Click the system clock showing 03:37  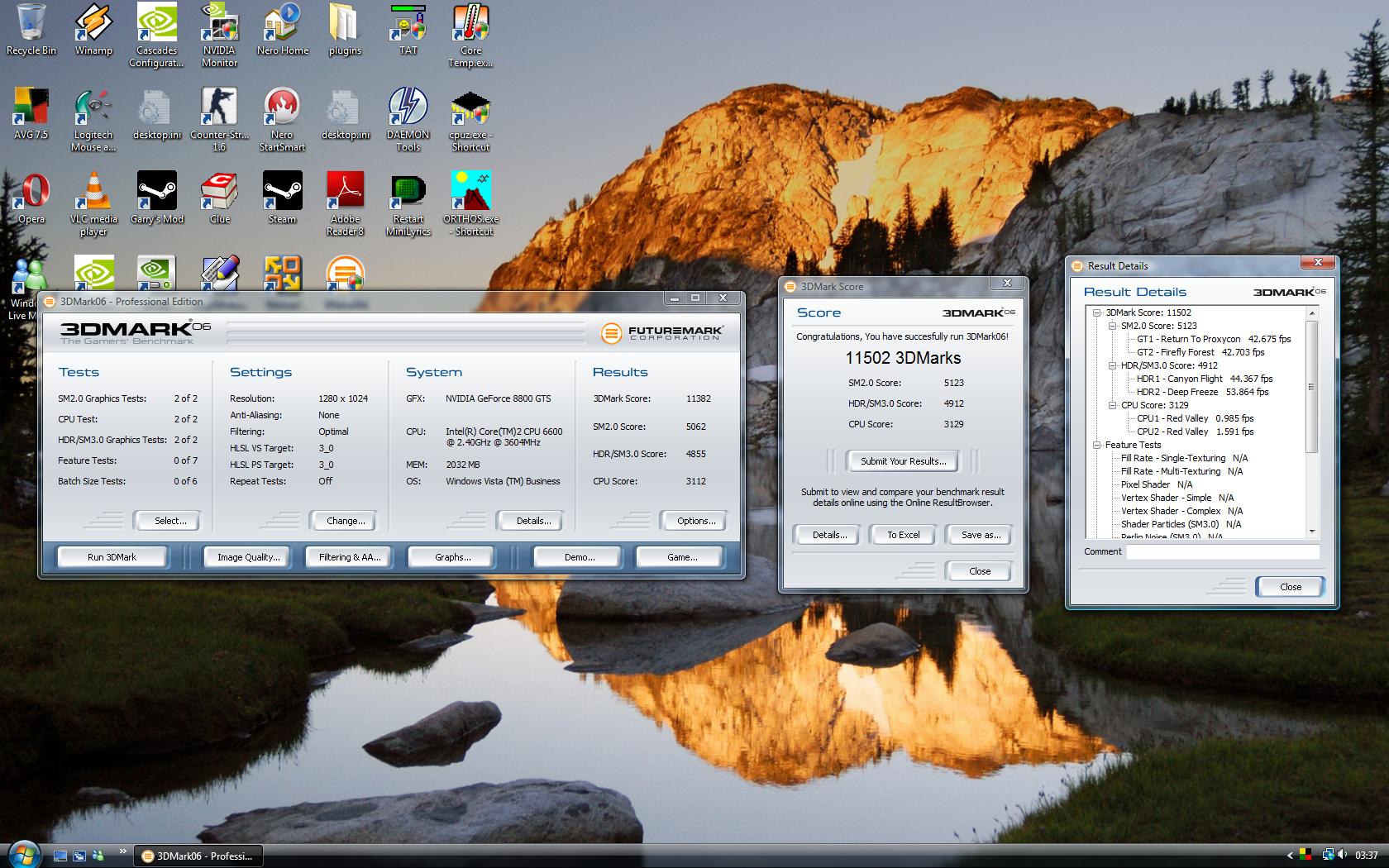coord(1367,856)
